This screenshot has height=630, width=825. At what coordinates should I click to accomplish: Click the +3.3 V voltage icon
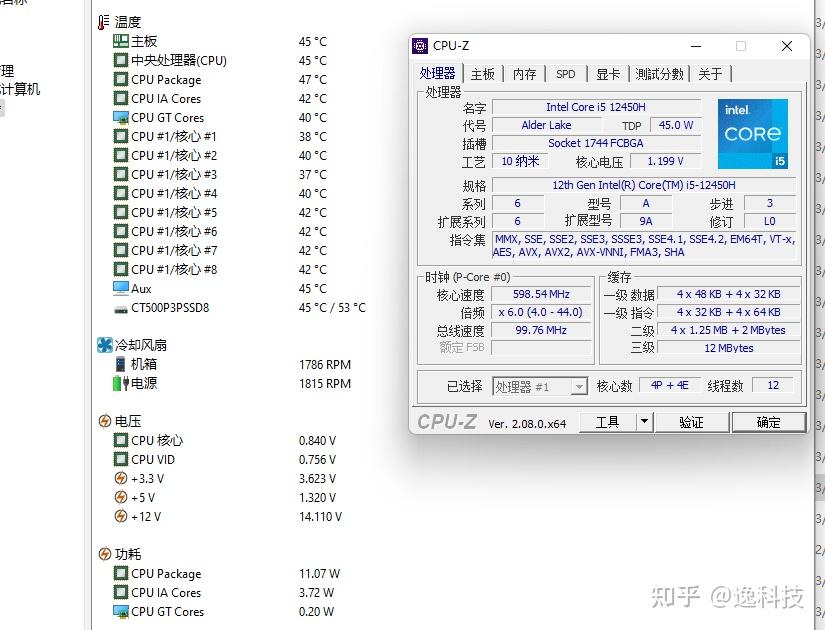pos(120,478)
